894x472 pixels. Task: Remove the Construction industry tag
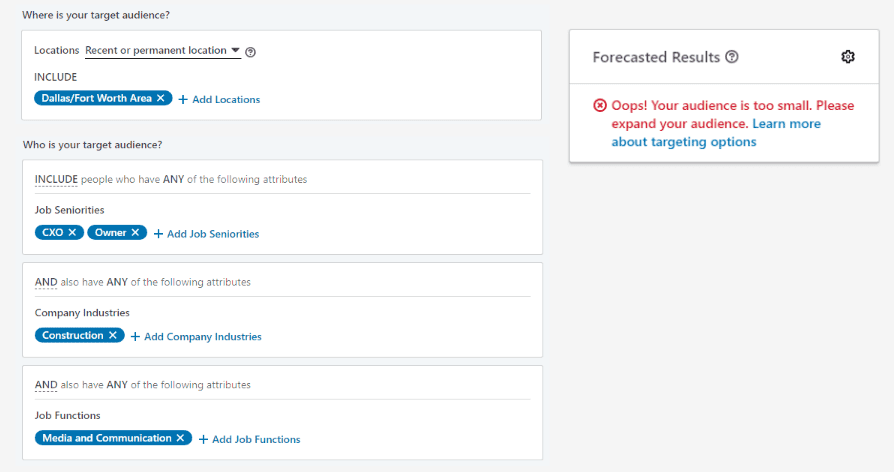tap(113, 336)
